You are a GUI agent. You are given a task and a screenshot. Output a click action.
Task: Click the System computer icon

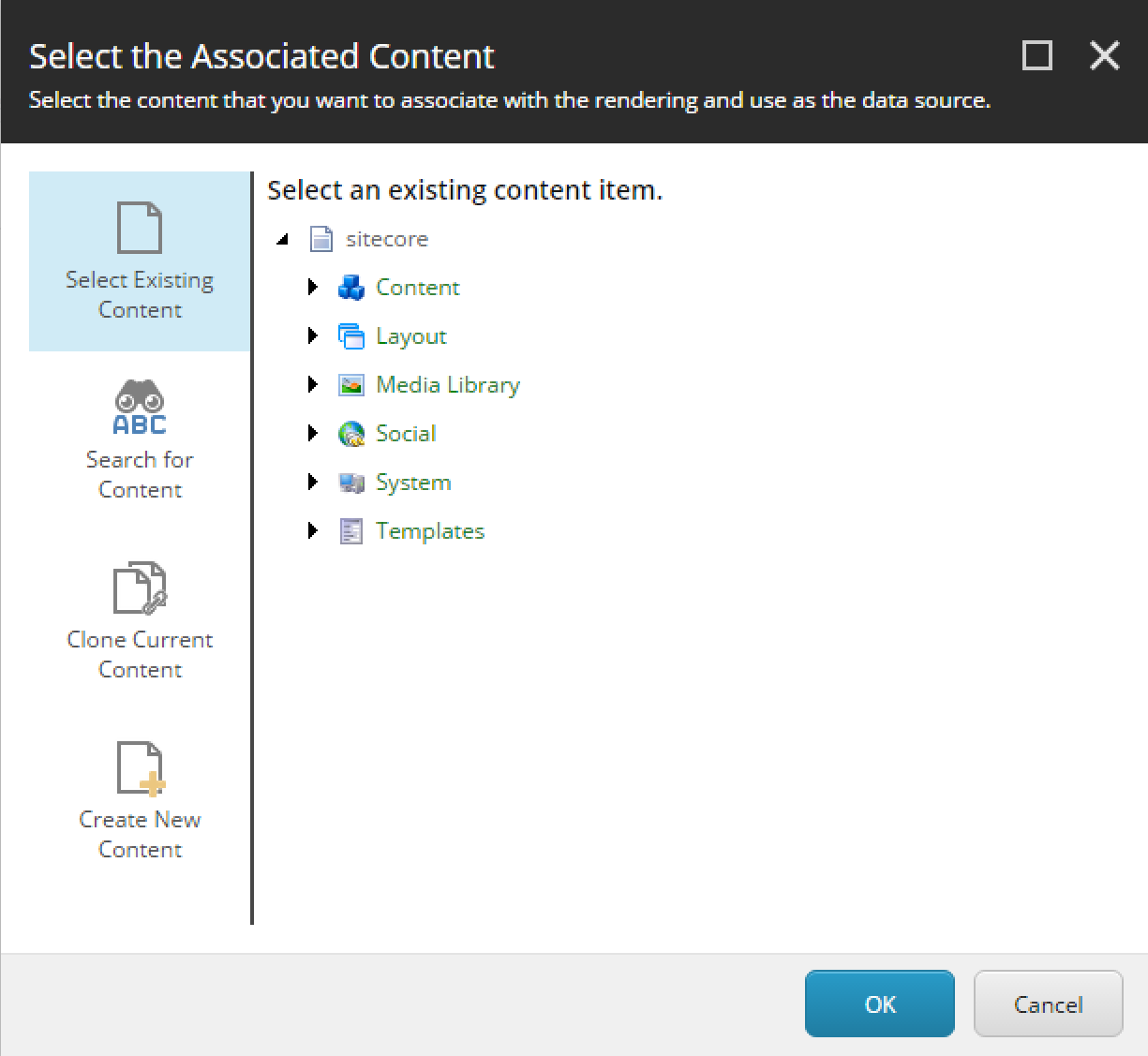click(x=351, y=483)
